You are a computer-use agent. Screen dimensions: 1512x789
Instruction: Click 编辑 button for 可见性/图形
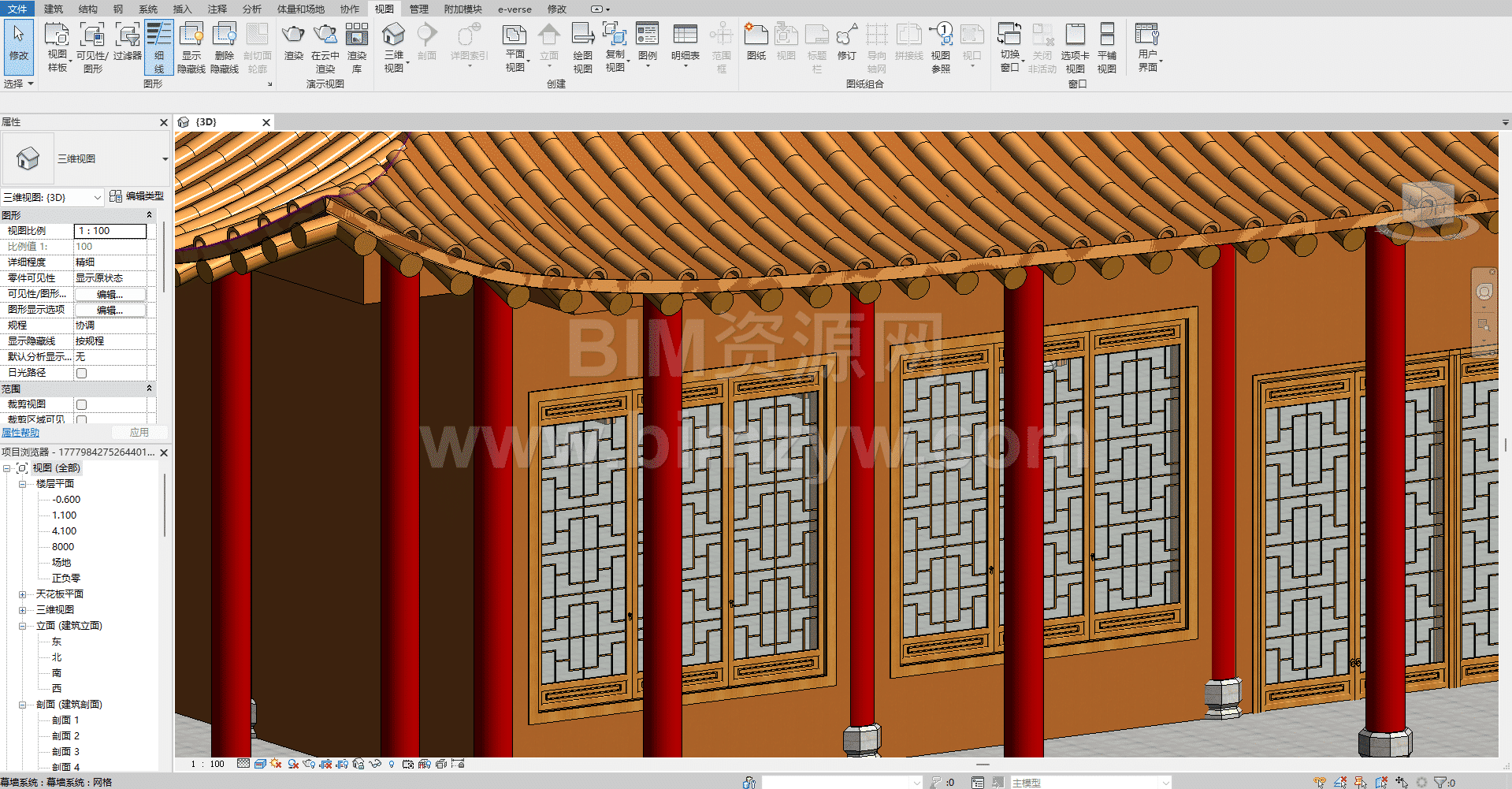coord(110,294)
